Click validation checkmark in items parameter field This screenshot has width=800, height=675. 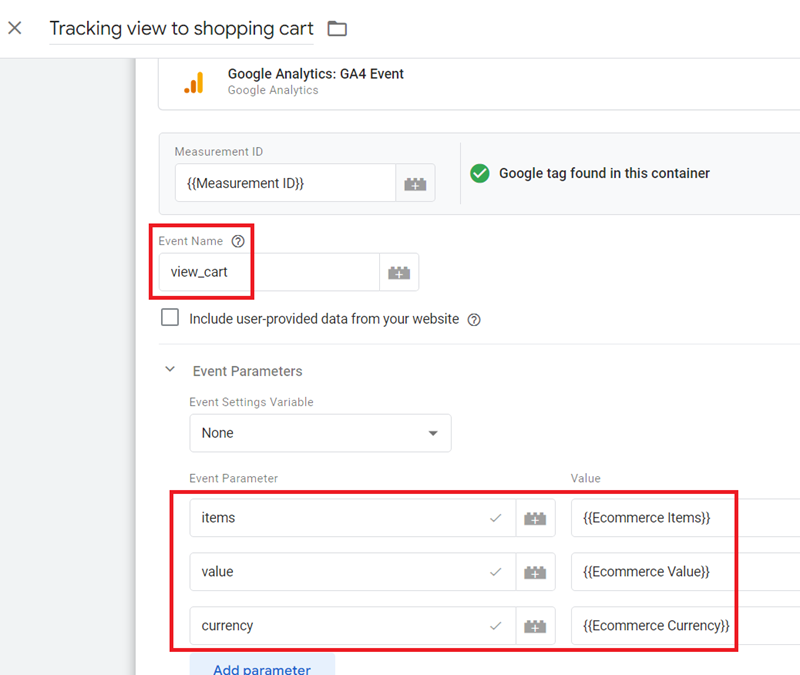point(498,518)
